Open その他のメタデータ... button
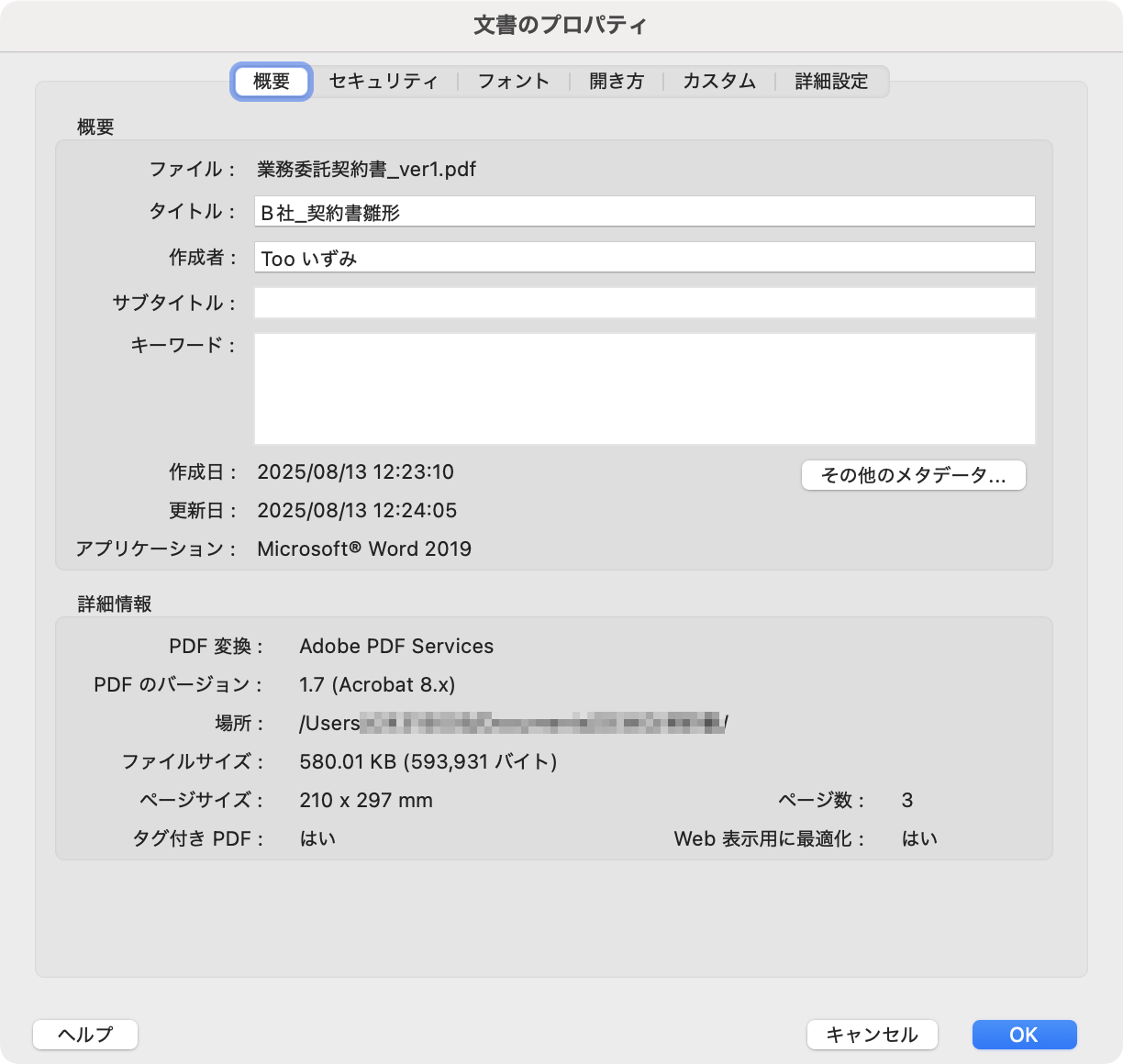1123x1064 pixels. click(913, 475)
